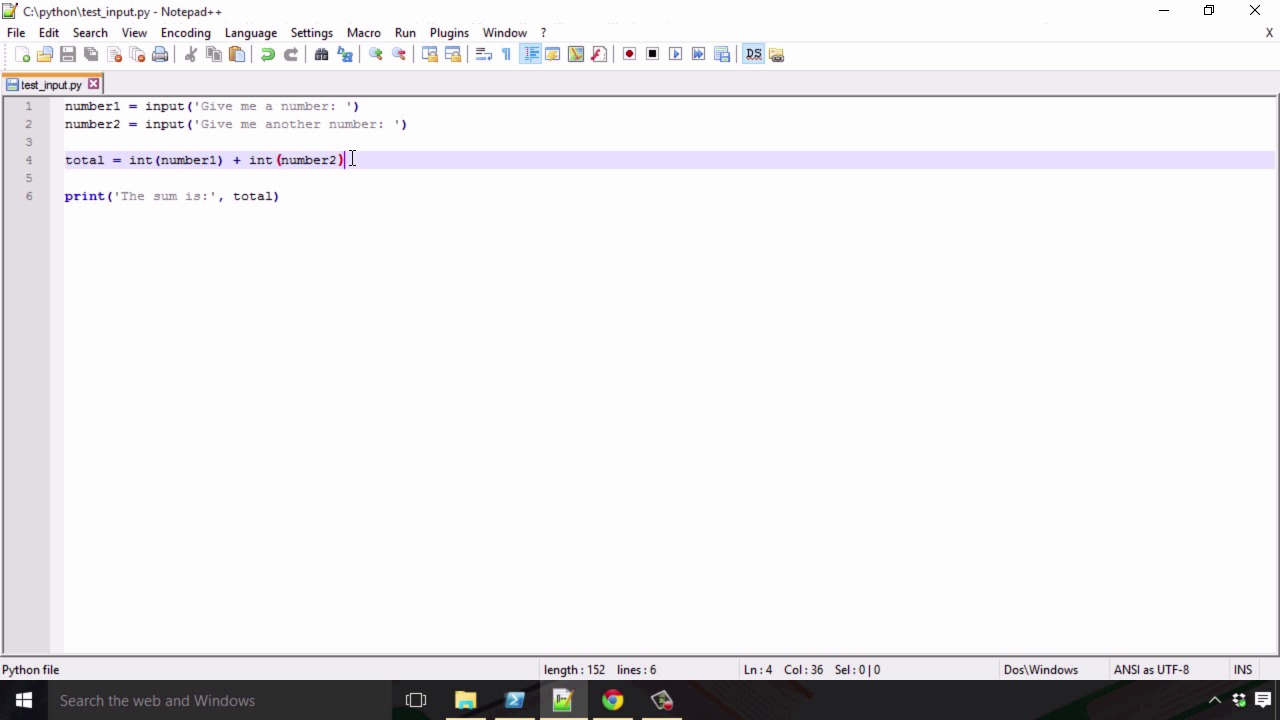Click the last toolbar icon after DS

click(x=777, y=54)
